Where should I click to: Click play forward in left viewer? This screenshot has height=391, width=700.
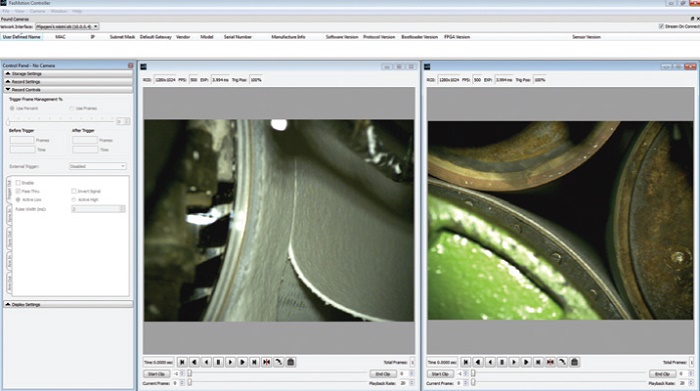(x=230, y=362)
